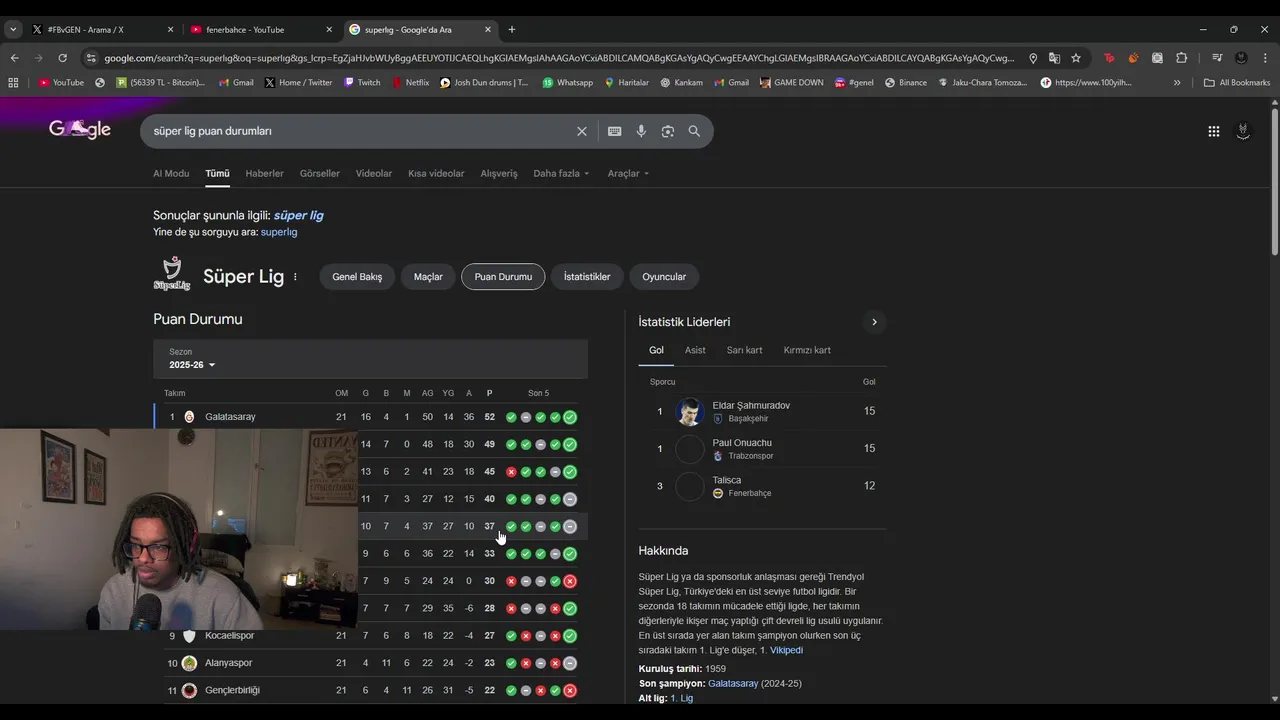Switch to the Sarı kart statistics tab
This screenshot has width=1280, height=720.
coord(744,350)
